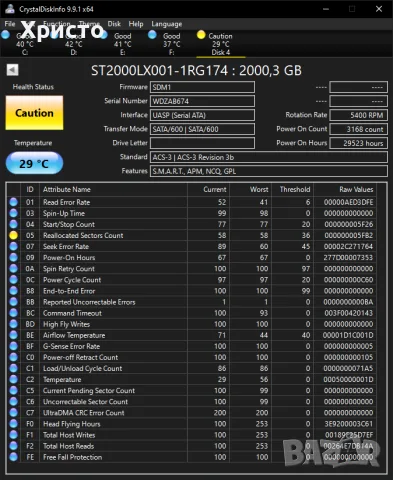Click the Transfer Mode field SATA/600
Viewport: 393px width, 480px height.
(x=202, y=129)
